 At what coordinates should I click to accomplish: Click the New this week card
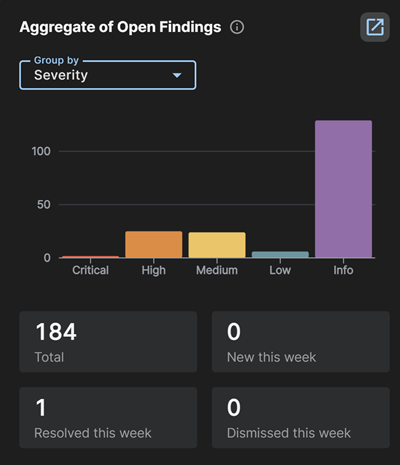[301, 342]
